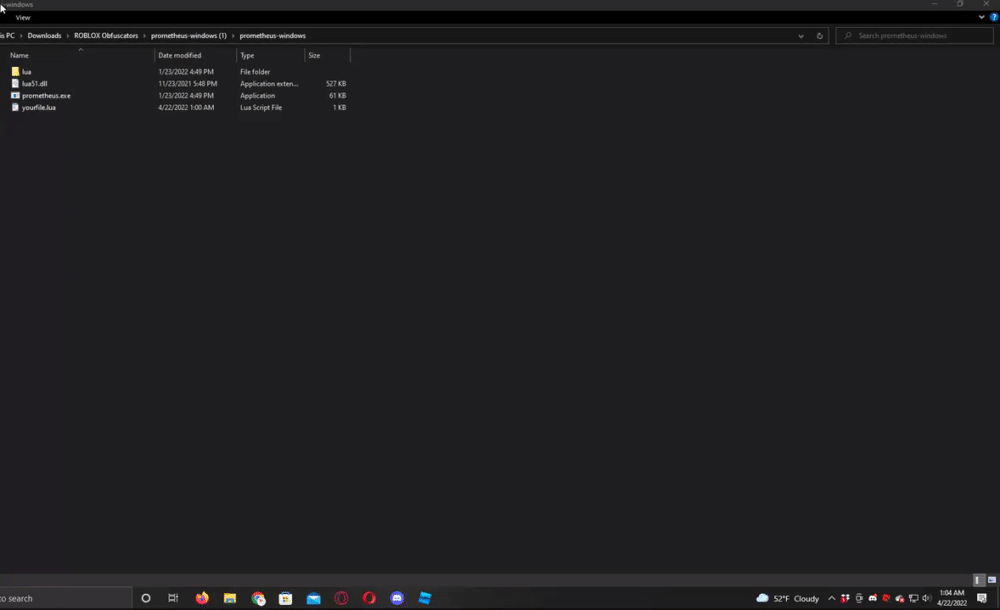
Task: Show hidden system tray icons
Action: click(832, 599)
